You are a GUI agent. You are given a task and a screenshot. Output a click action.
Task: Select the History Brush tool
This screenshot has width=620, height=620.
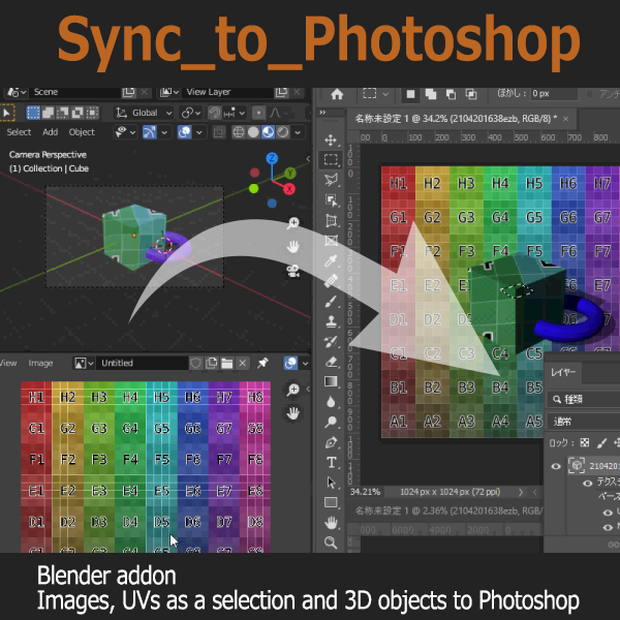331,342
